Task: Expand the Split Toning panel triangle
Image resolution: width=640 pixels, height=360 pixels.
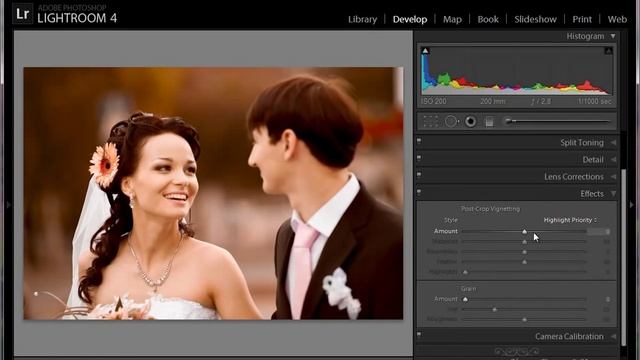Action: point(613,142)
